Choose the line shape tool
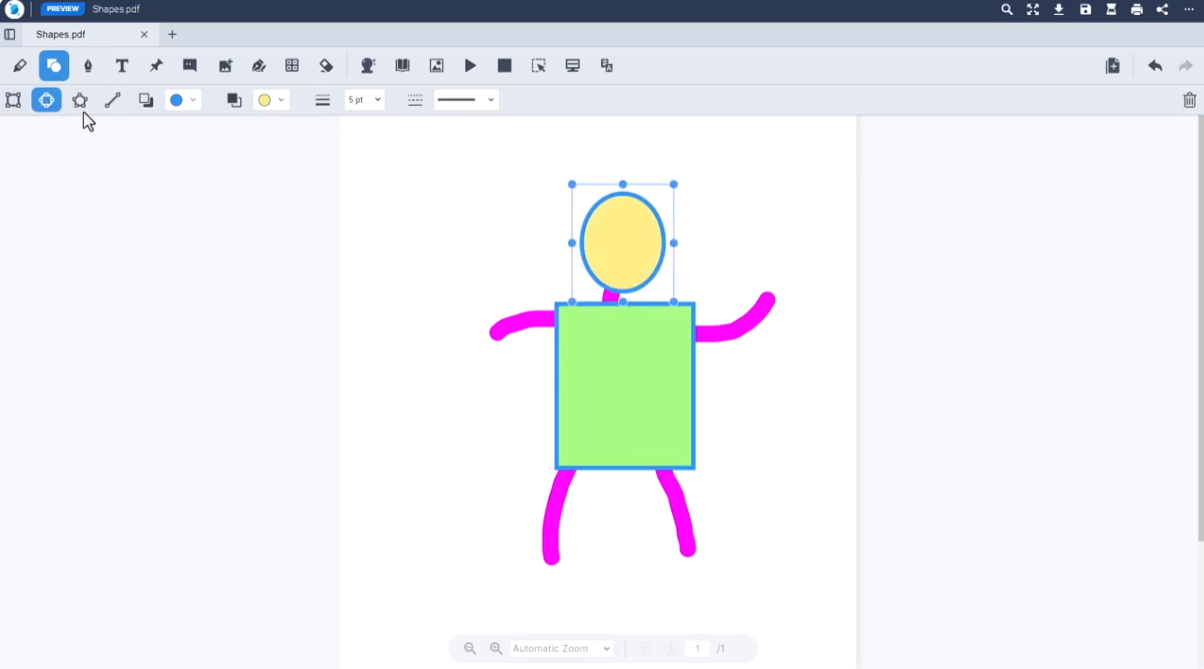This screenshot has height=669, width=1204. pyautogui.click(x=113, y=100)
